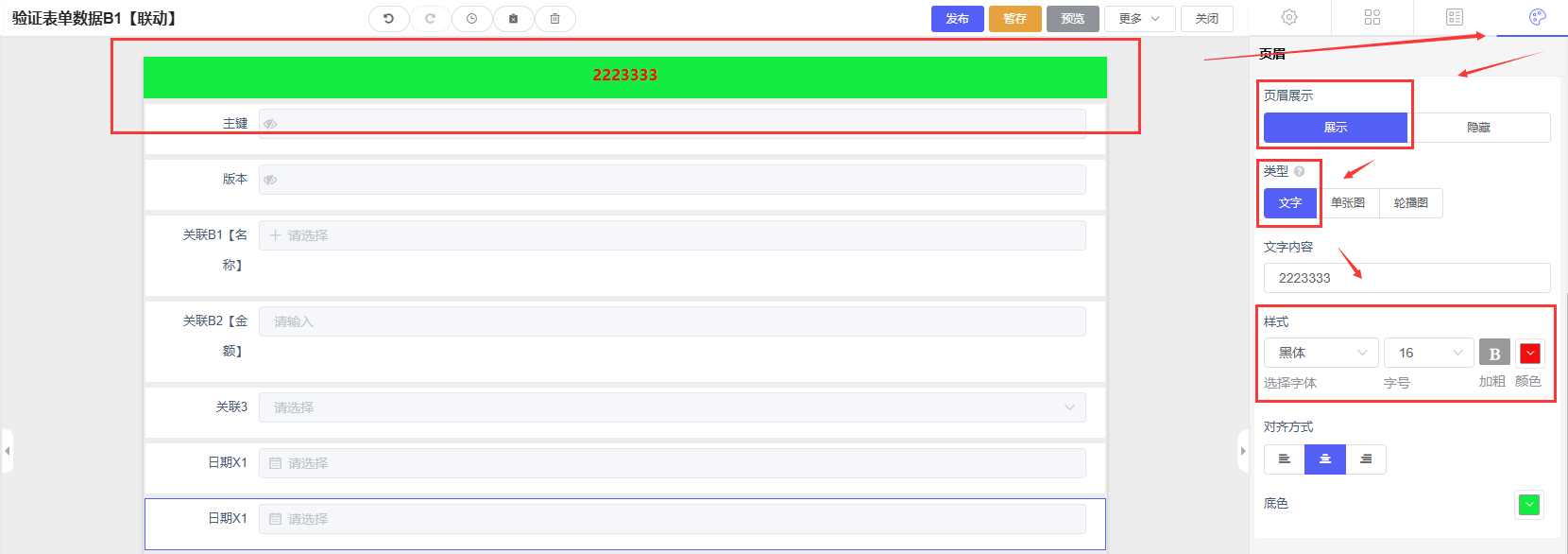This screenshot has width=1568, height=554.
Task: Click the 发布 publish button
Action: (957, 19)
